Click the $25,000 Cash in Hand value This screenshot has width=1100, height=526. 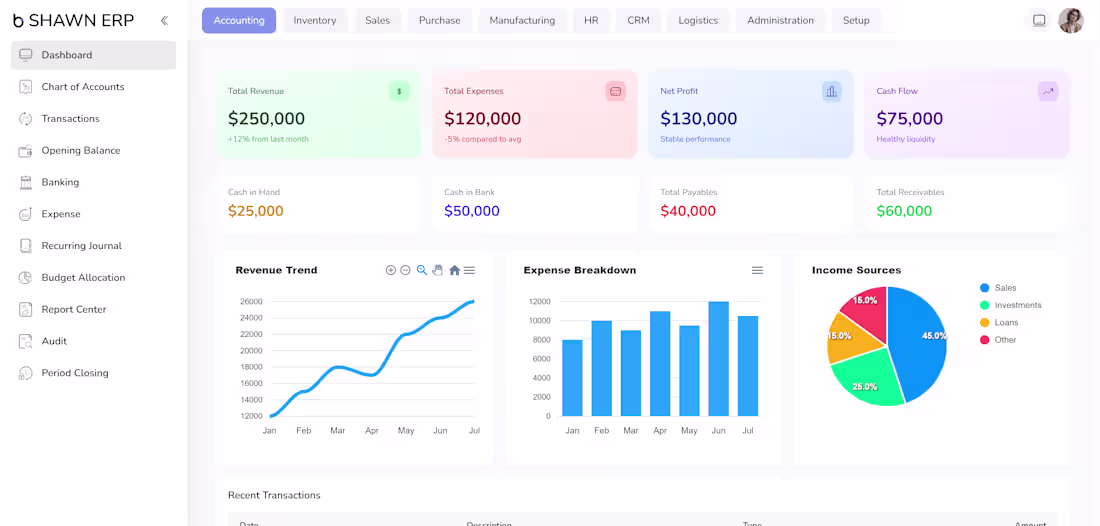click(256, 211)
